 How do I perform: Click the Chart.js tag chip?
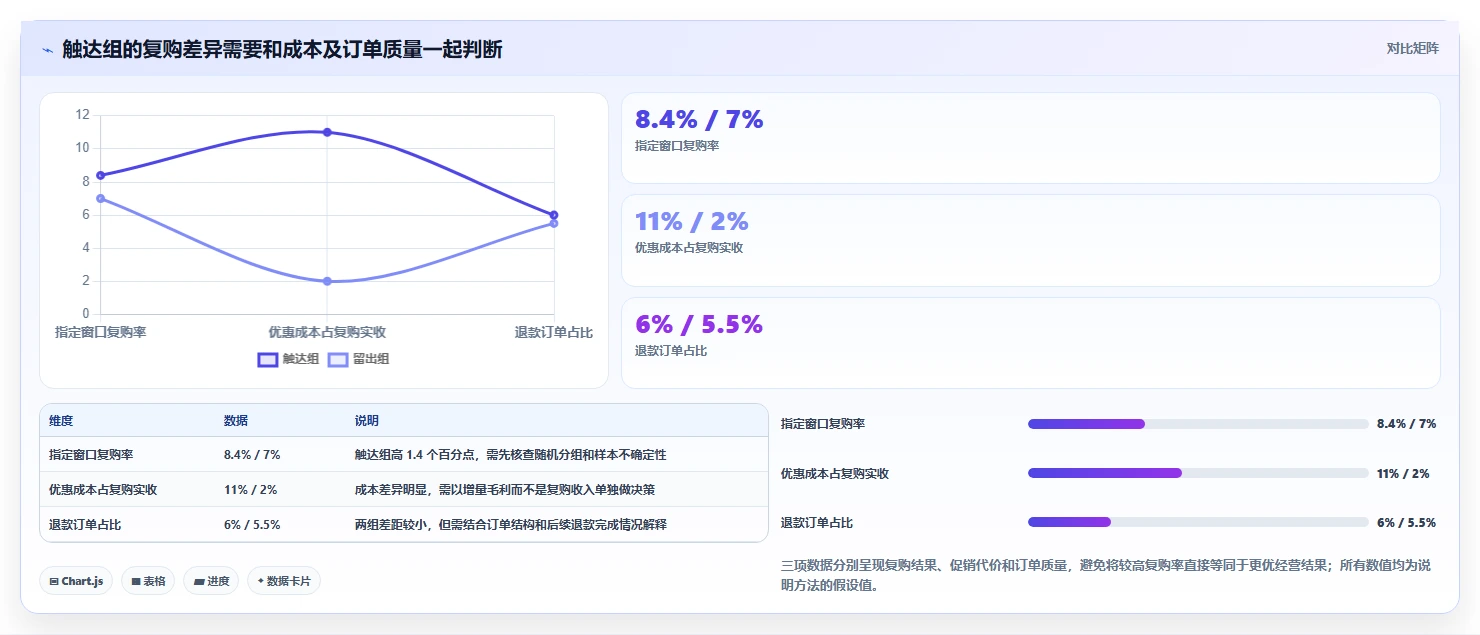point(76,581)
